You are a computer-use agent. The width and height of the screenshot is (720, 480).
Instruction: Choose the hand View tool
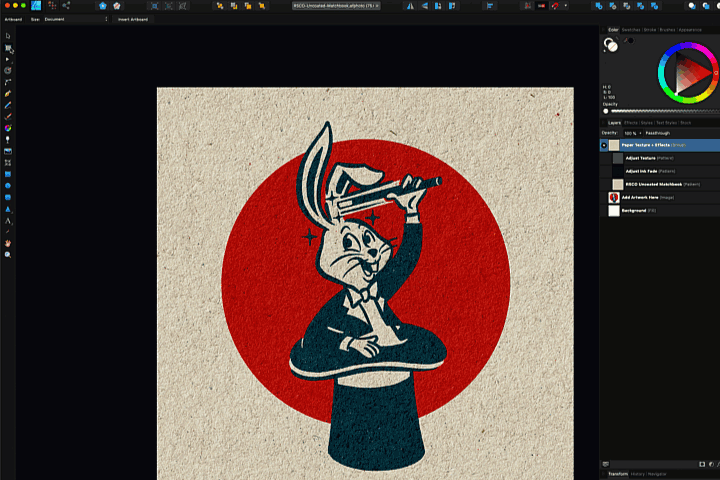(8, 243)
